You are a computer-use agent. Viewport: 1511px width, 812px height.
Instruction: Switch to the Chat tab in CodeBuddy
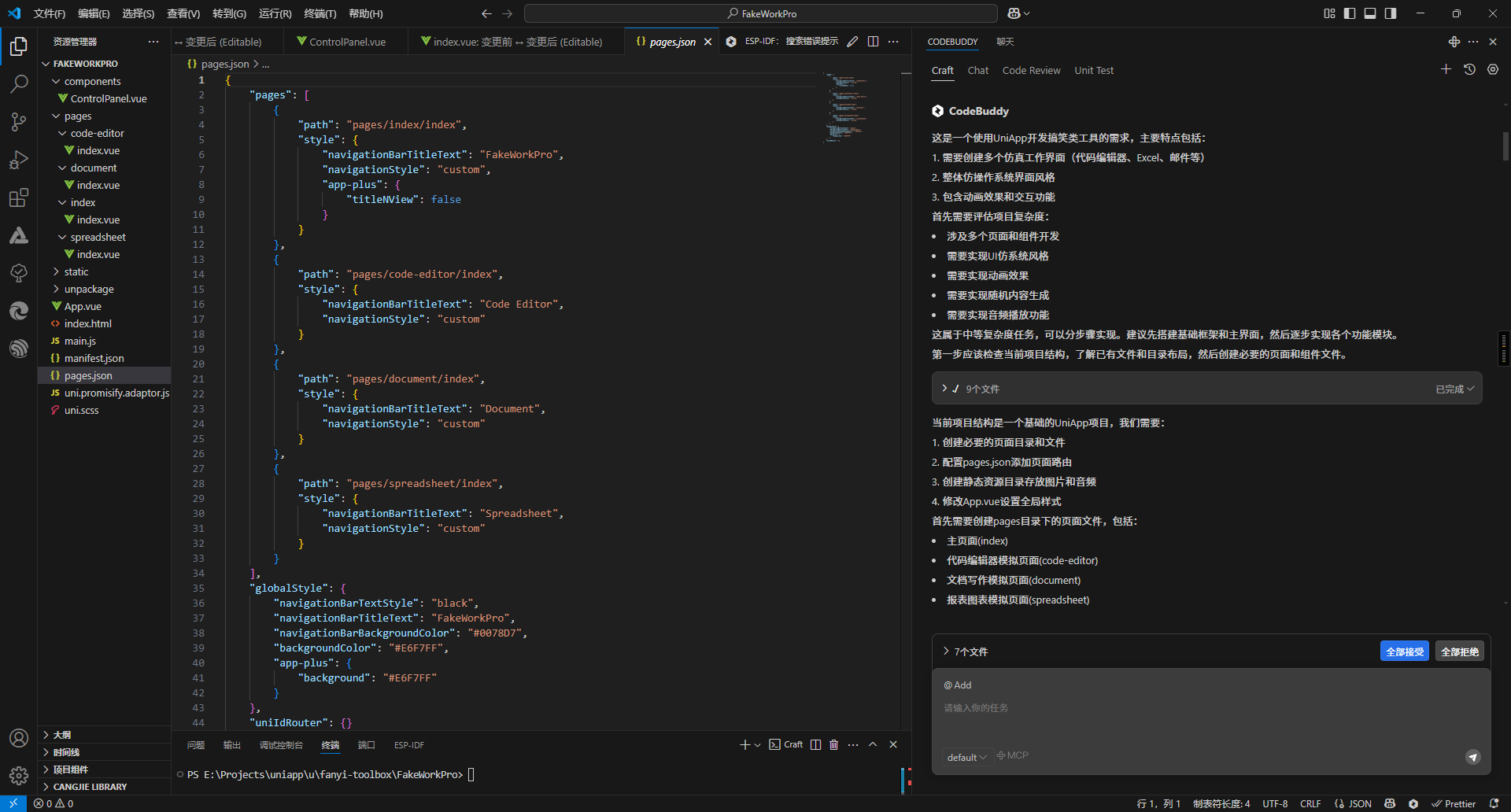click(978, 70)
